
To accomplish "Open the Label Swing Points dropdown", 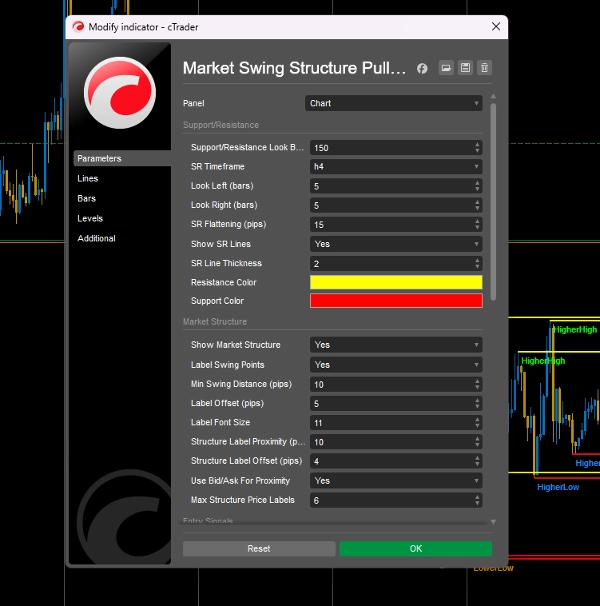I will (x=396, y=365).
